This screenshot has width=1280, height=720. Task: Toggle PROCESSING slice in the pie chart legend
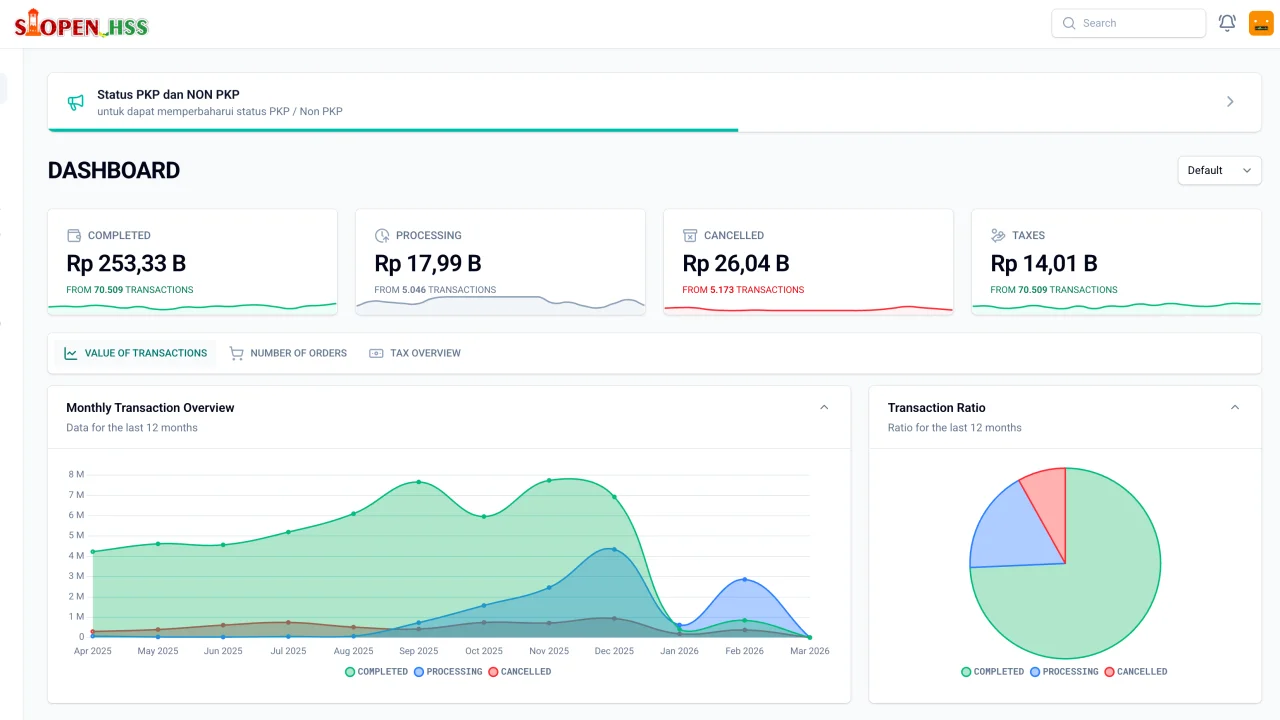point(1064,672)
